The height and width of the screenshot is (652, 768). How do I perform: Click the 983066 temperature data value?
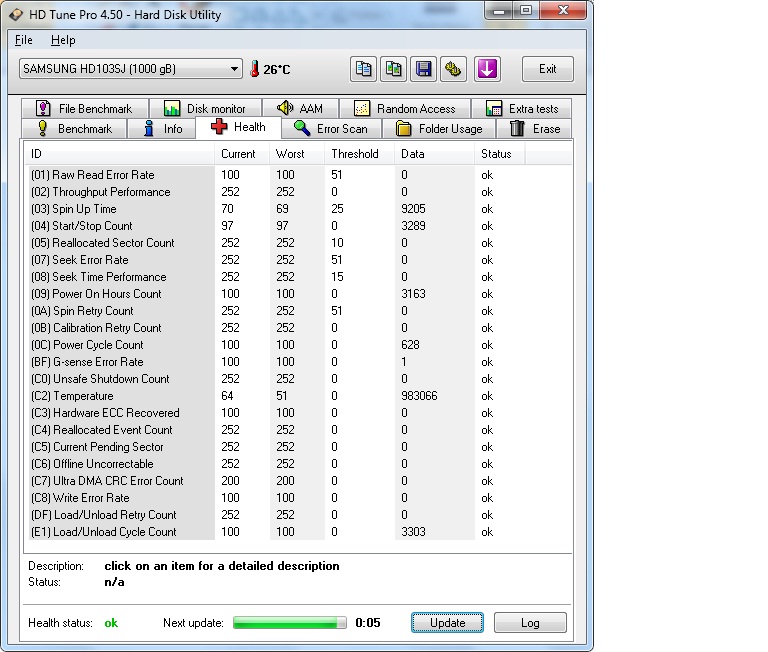click(x=419, y=396)
